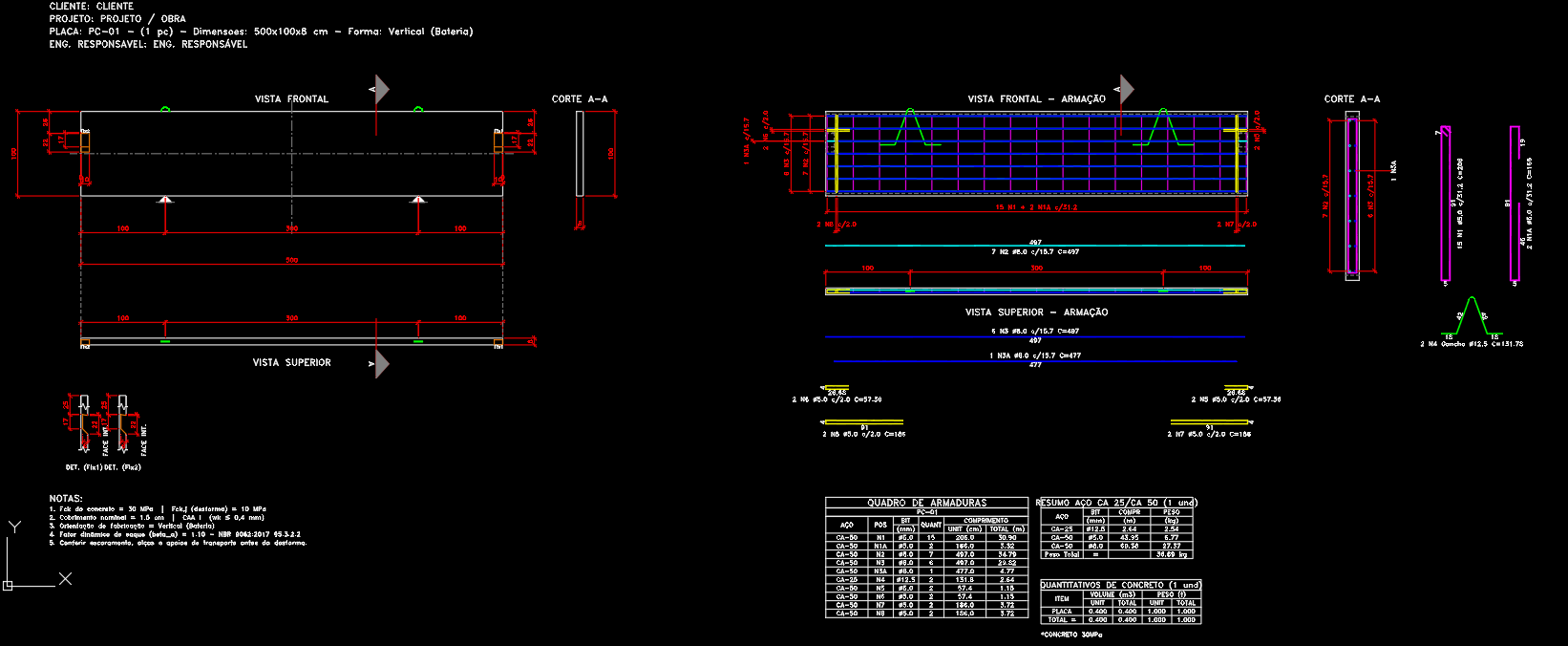Select the 'CLIENTE: CLIENTE' header text
Viewport: 1568px width, 646px height.
point(92,6)
